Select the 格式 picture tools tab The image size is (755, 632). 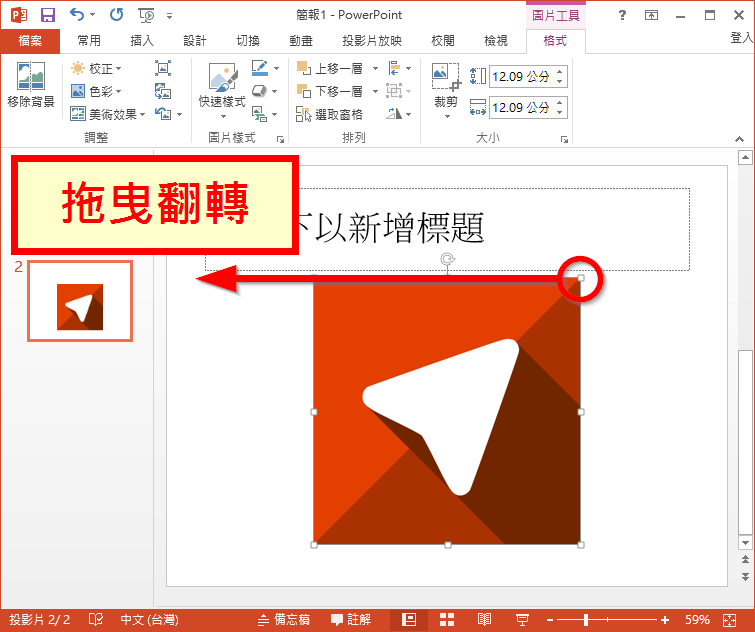click(x=555, y=41)
